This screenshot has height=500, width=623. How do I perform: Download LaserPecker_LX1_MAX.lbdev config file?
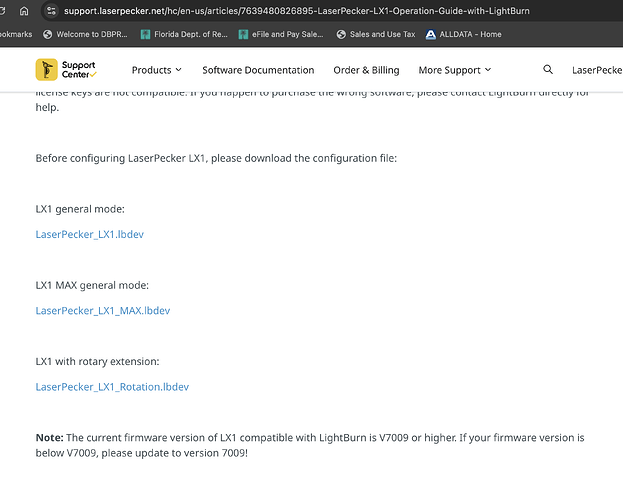pos(102,310)
